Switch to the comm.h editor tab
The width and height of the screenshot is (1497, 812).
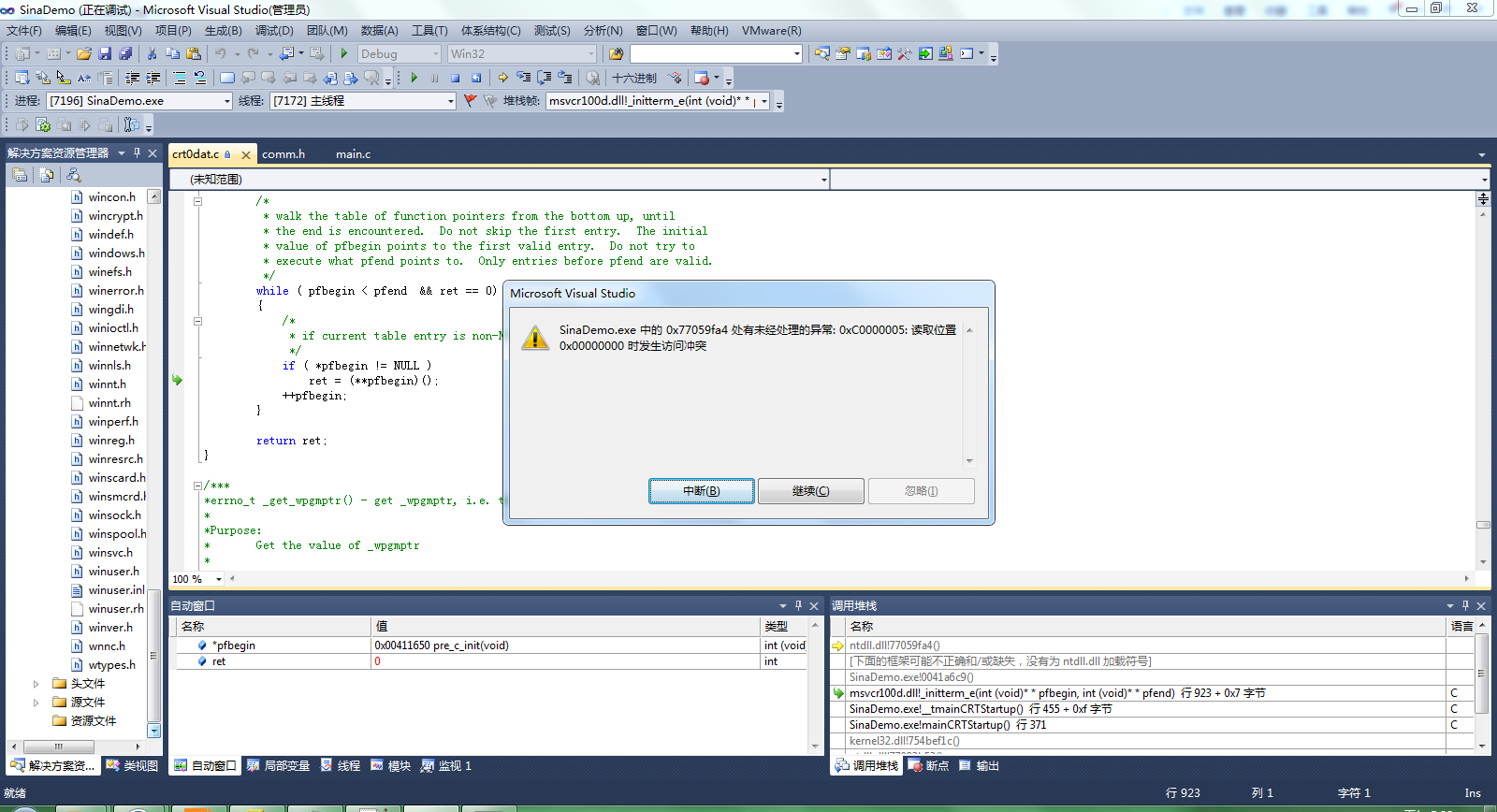click(x=283, y=154)
